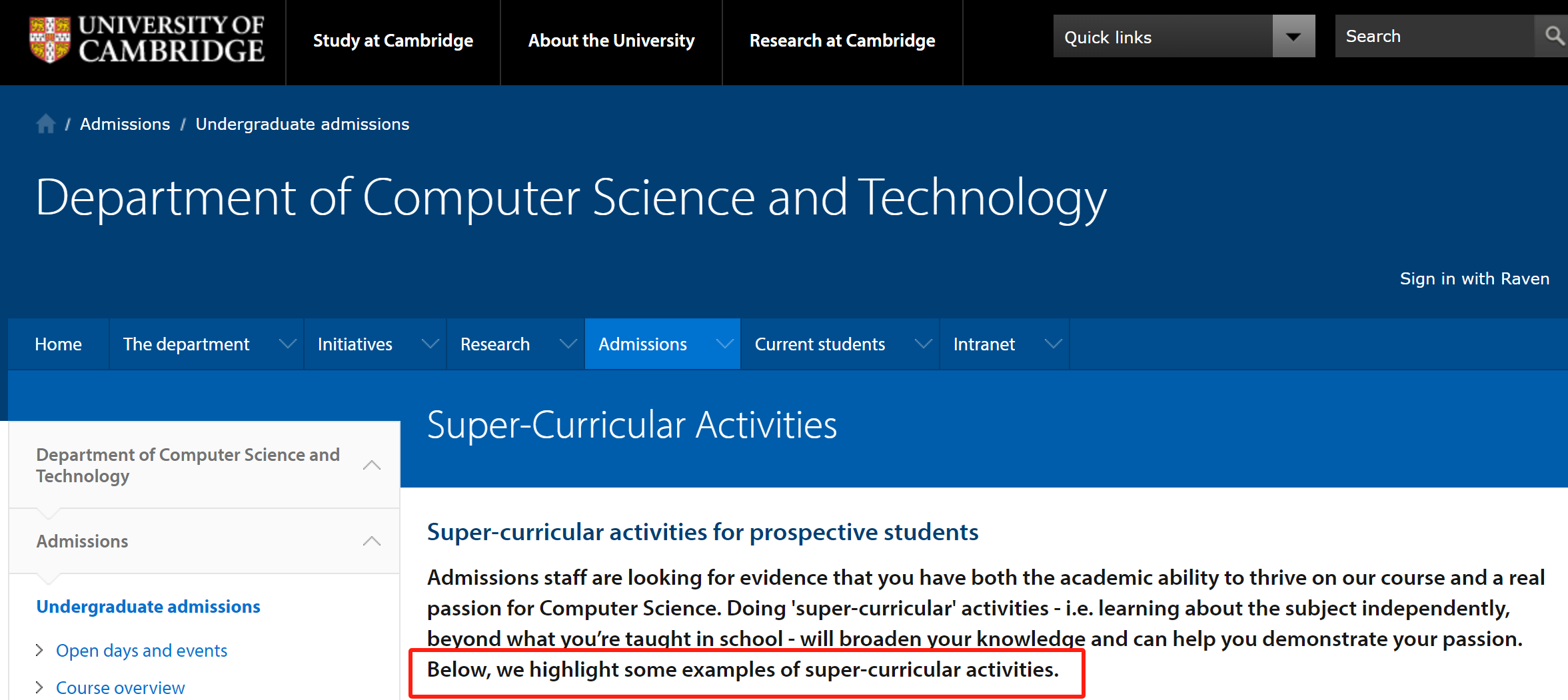Open Study at Cambridge menu

[x=393, y=41]
